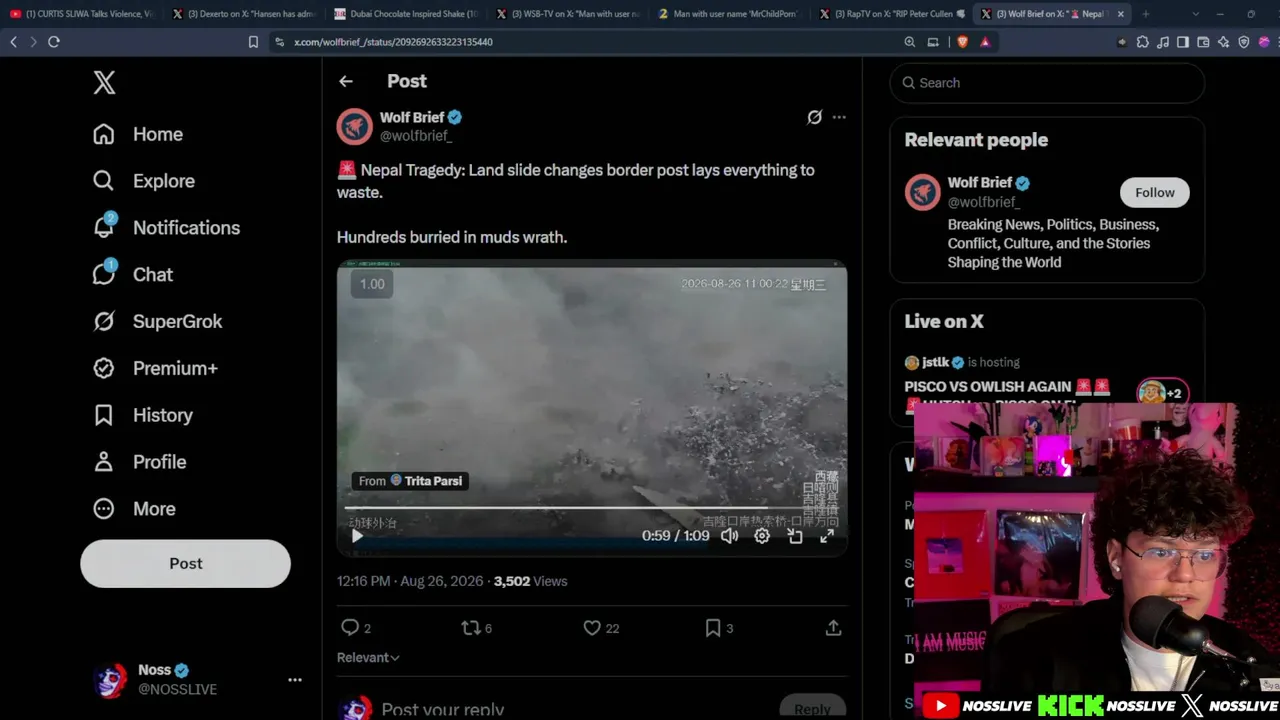
Task: Click the back arrow beside Post
Action: click(346, 82)
